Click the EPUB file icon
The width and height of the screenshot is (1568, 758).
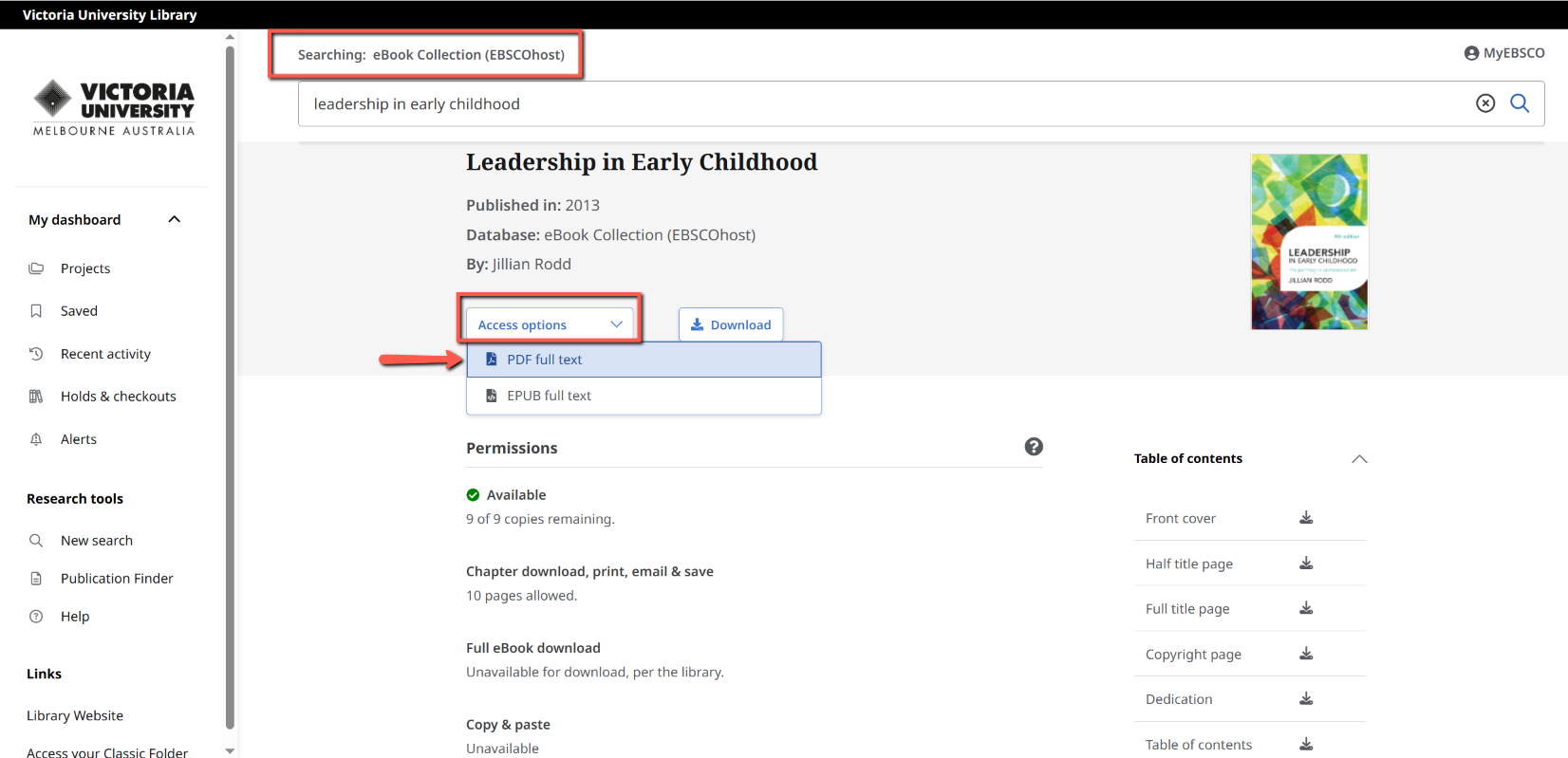point(492,396)
